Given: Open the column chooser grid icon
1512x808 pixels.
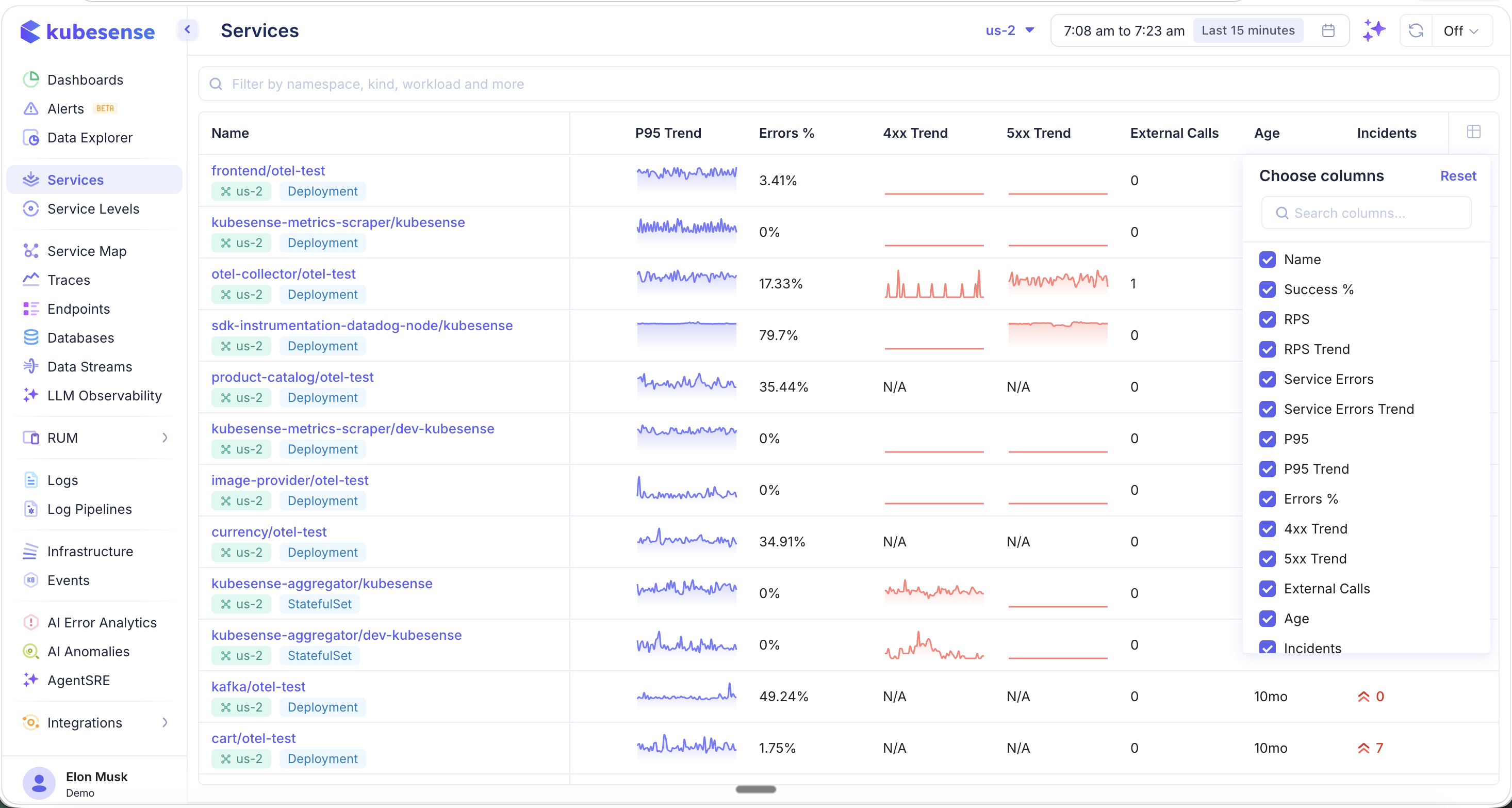Looking at the screenshot, I should [x=1473, y=132].
